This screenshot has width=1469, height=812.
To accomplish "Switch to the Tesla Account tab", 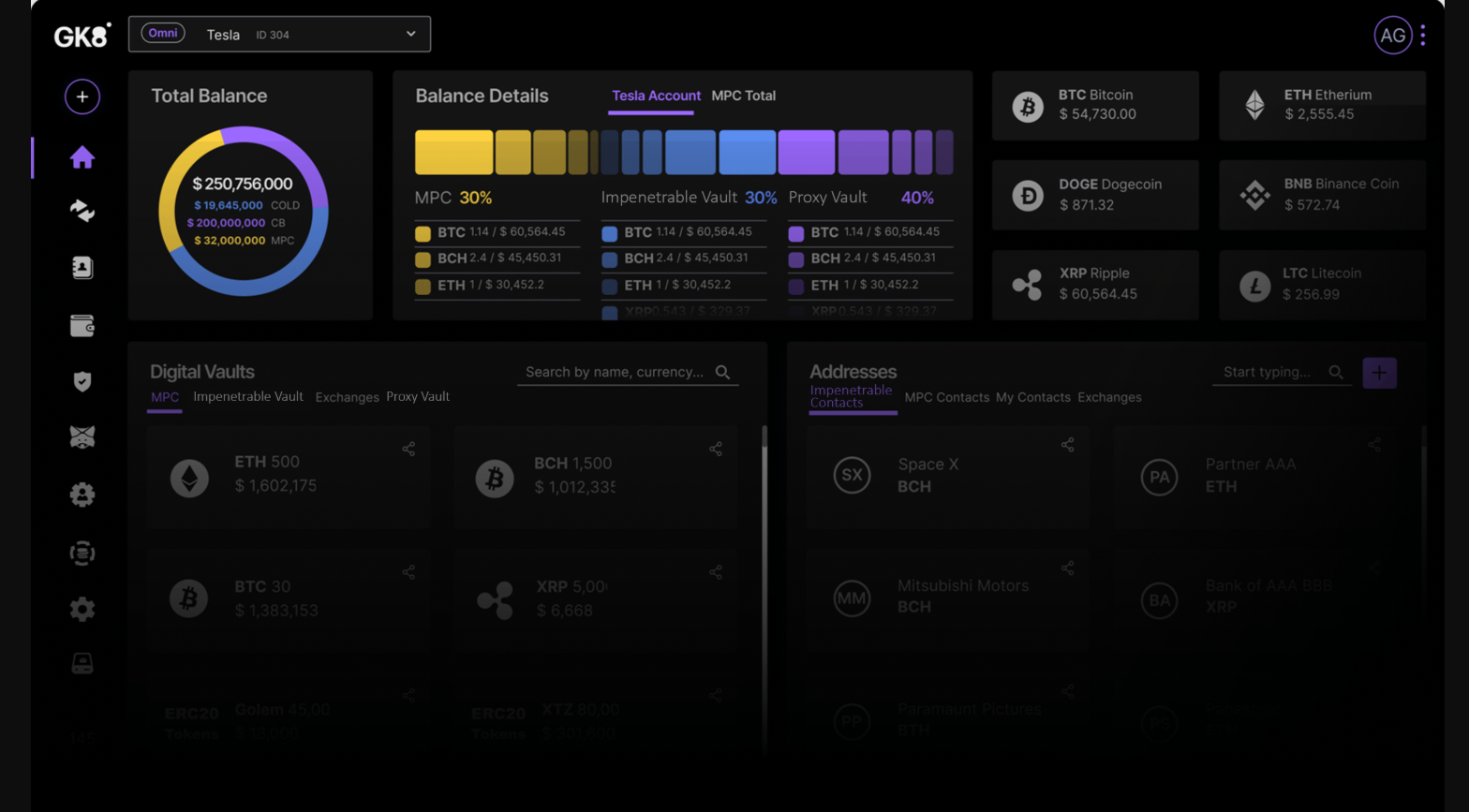I will 656,96.
